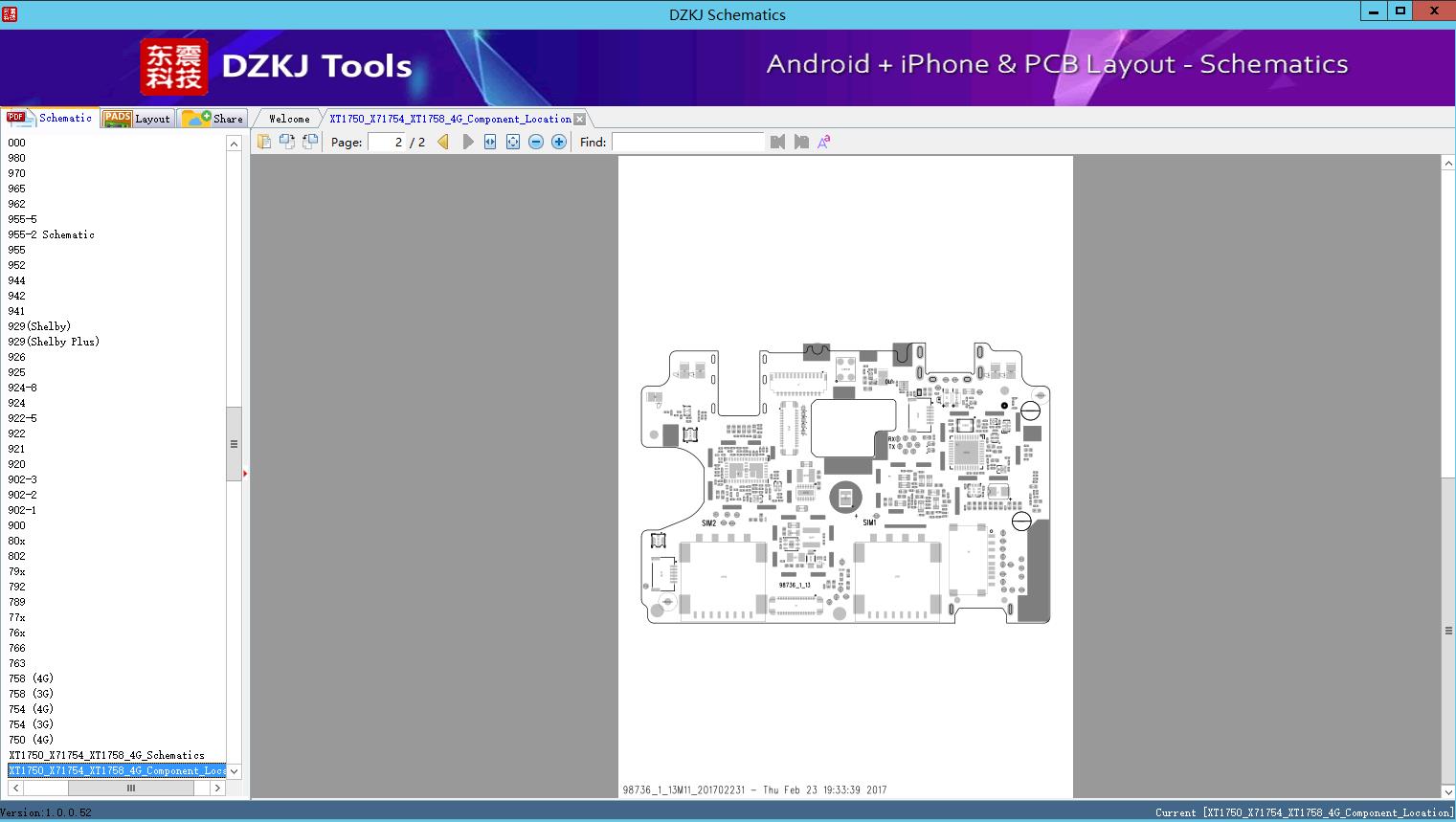The width and height of the screenshot is (1456, 822).
Task: Zoom in with plus icon
Action: 559,142
